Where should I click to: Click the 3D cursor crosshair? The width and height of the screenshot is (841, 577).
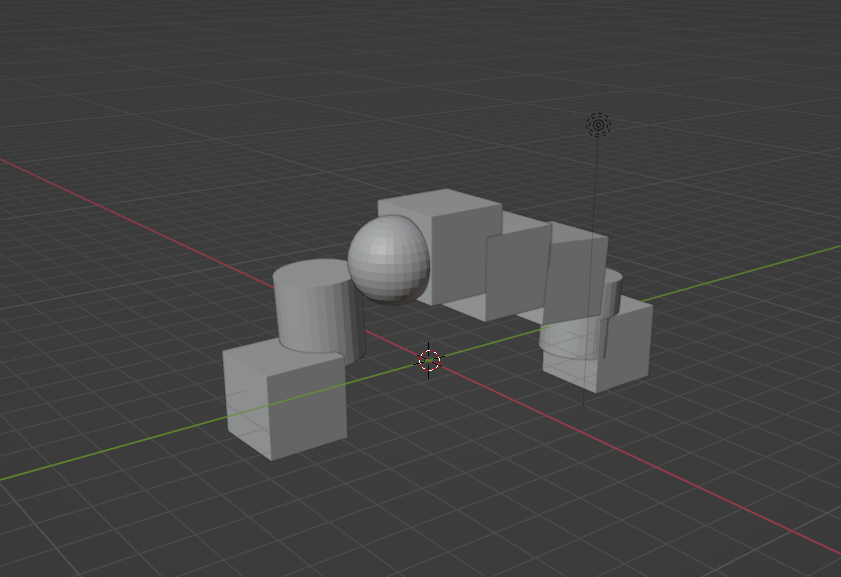pyautogui.click(x=429, y=360)
